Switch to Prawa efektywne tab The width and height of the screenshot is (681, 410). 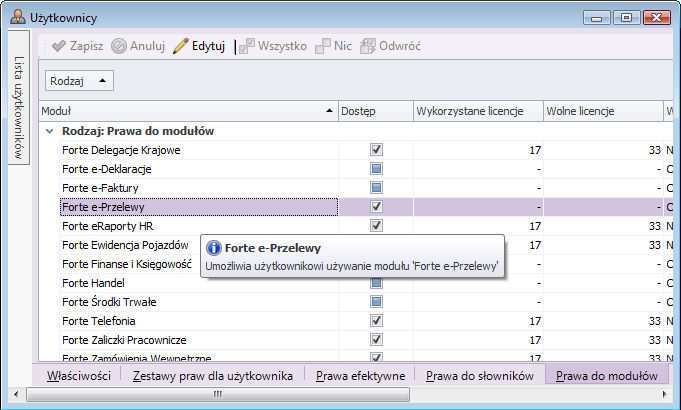tap(360, 376)
